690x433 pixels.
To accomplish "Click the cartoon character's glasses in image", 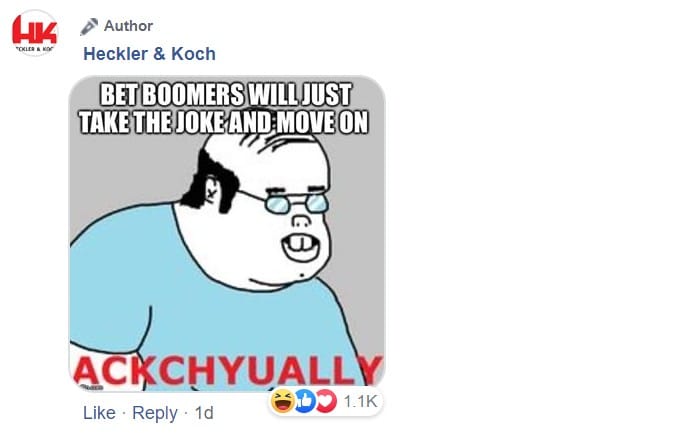I will (297, 204).
